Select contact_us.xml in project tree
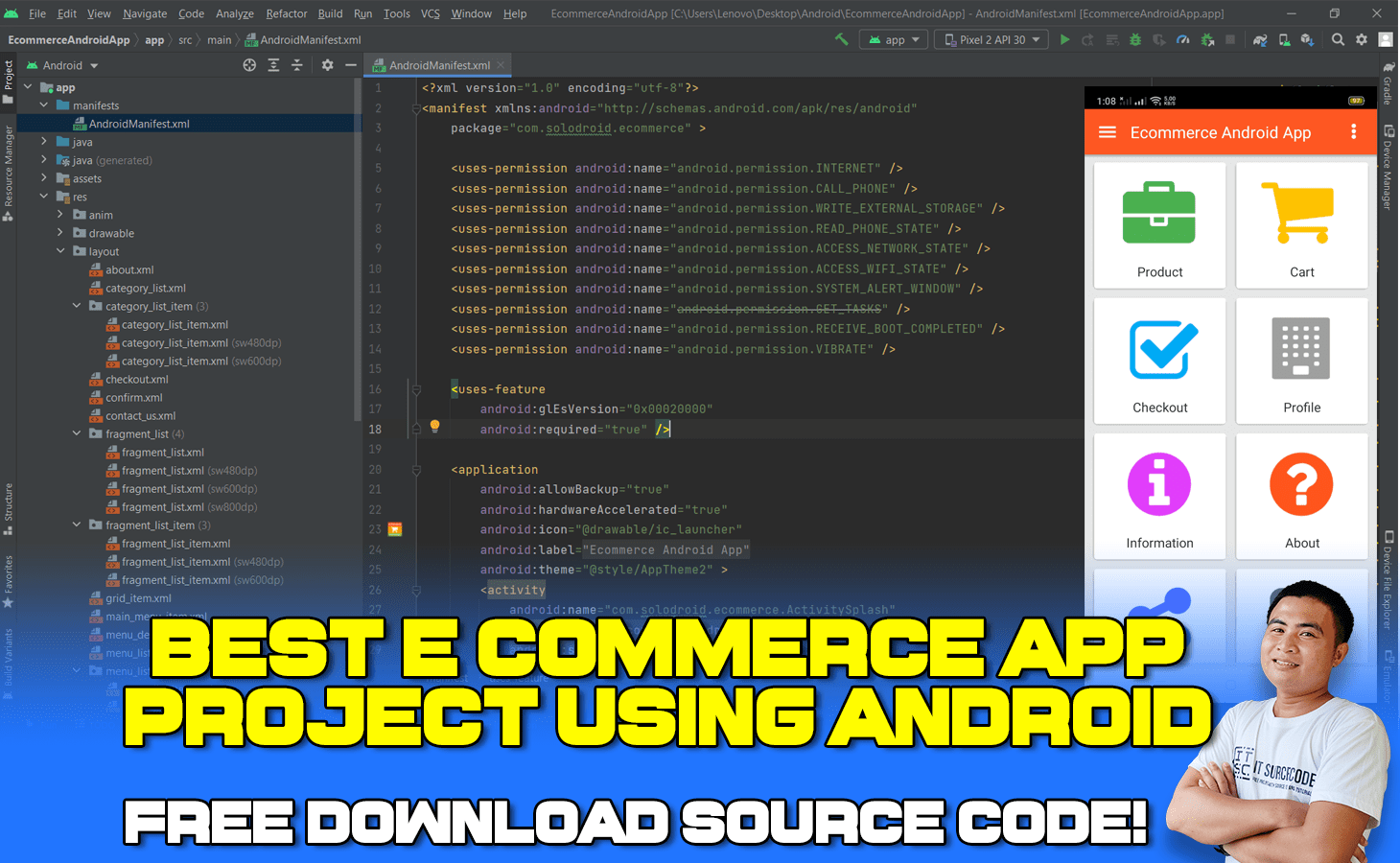Screen dimensions: 1400x863 click(140, 415)
